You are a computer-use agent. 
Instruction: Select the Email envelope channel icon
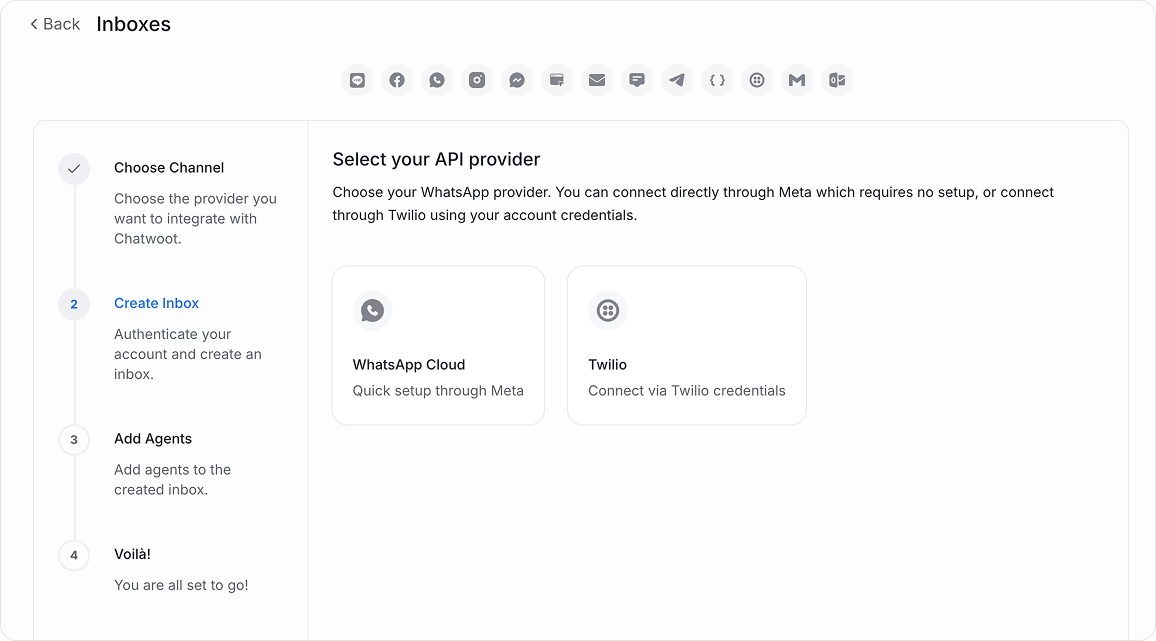597,80
